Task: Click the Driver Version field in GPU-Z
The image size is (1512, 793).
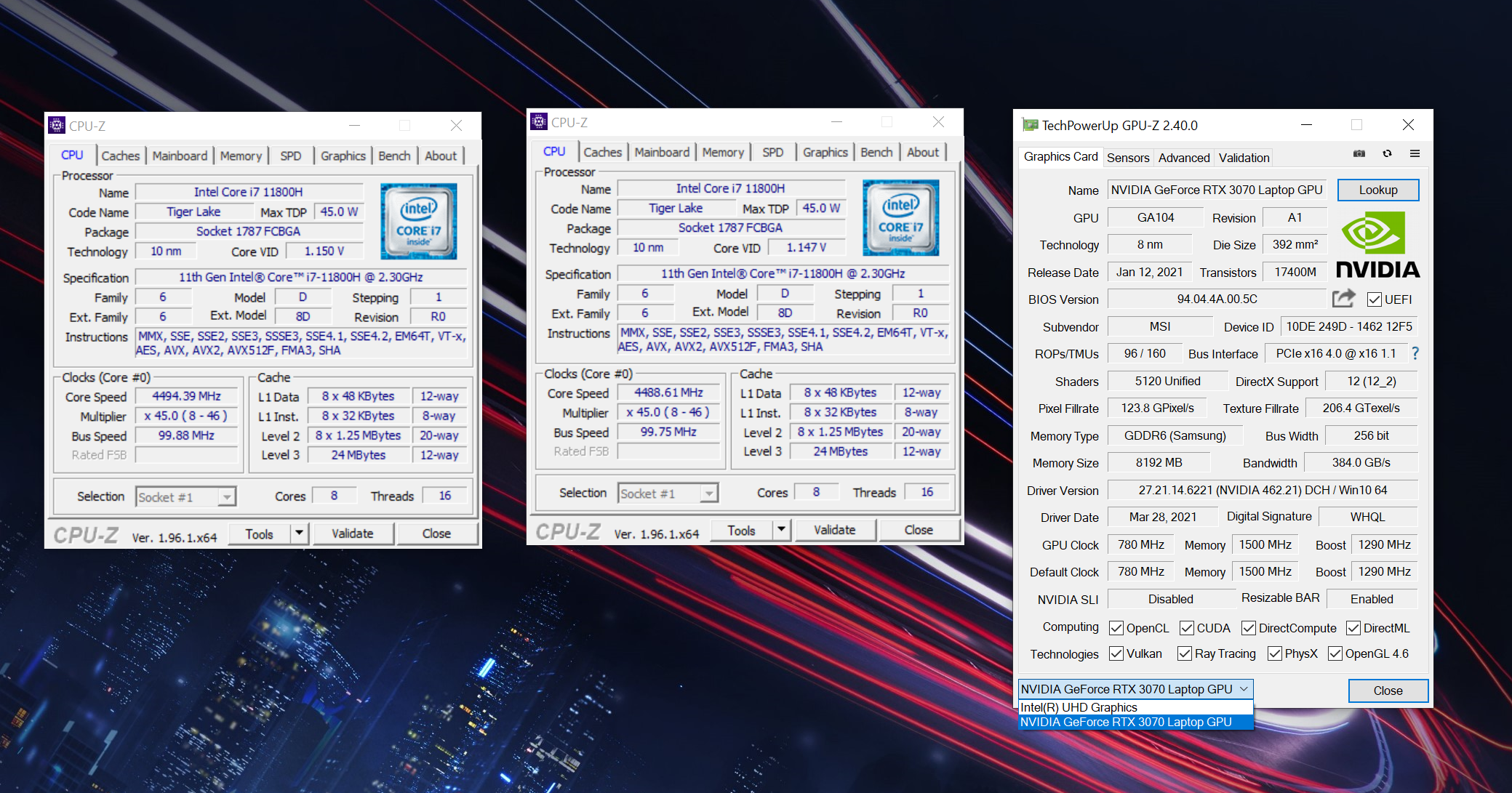Action: [1263, 490]
